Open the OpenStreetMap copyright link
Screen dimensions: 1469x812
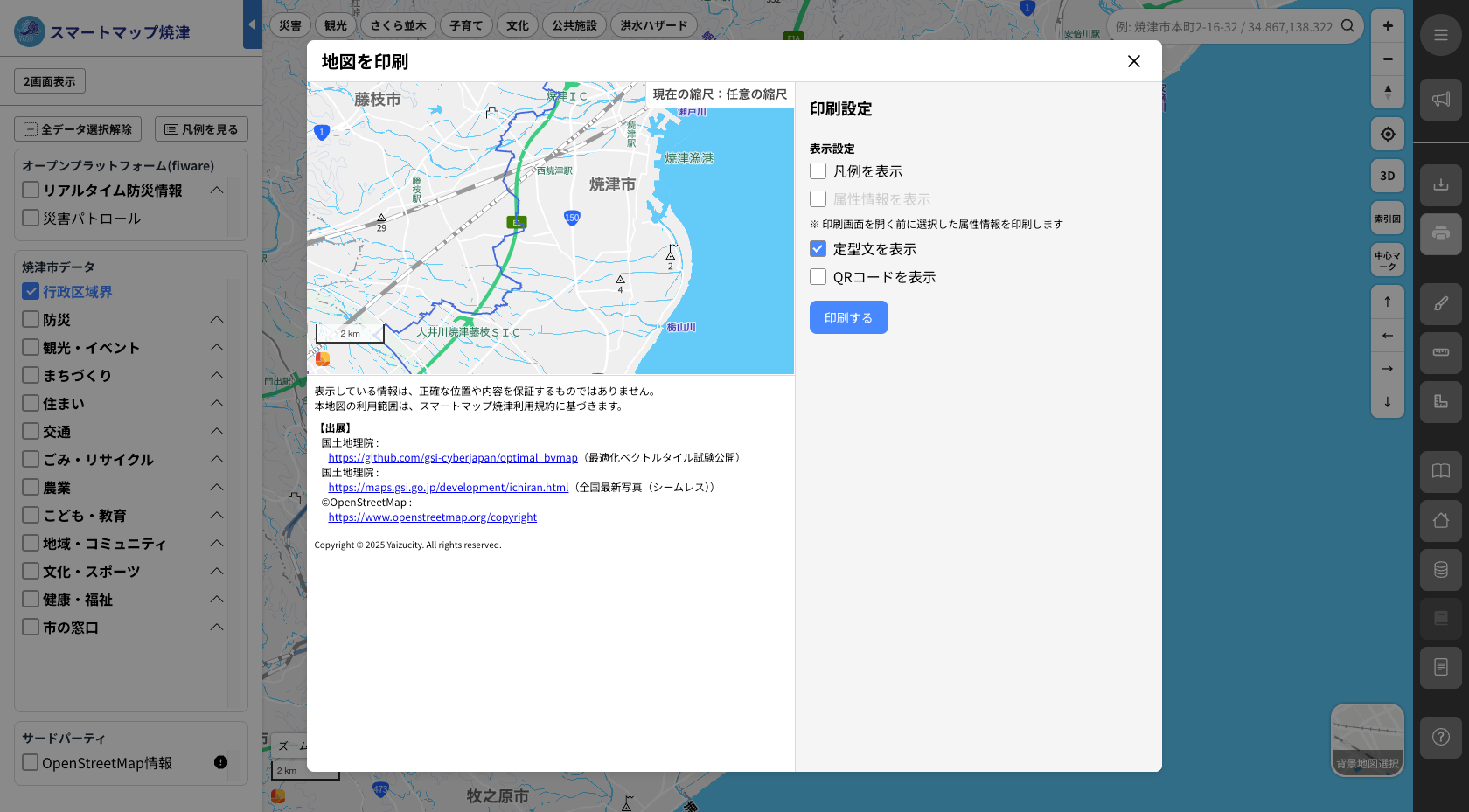pos(432,517)
